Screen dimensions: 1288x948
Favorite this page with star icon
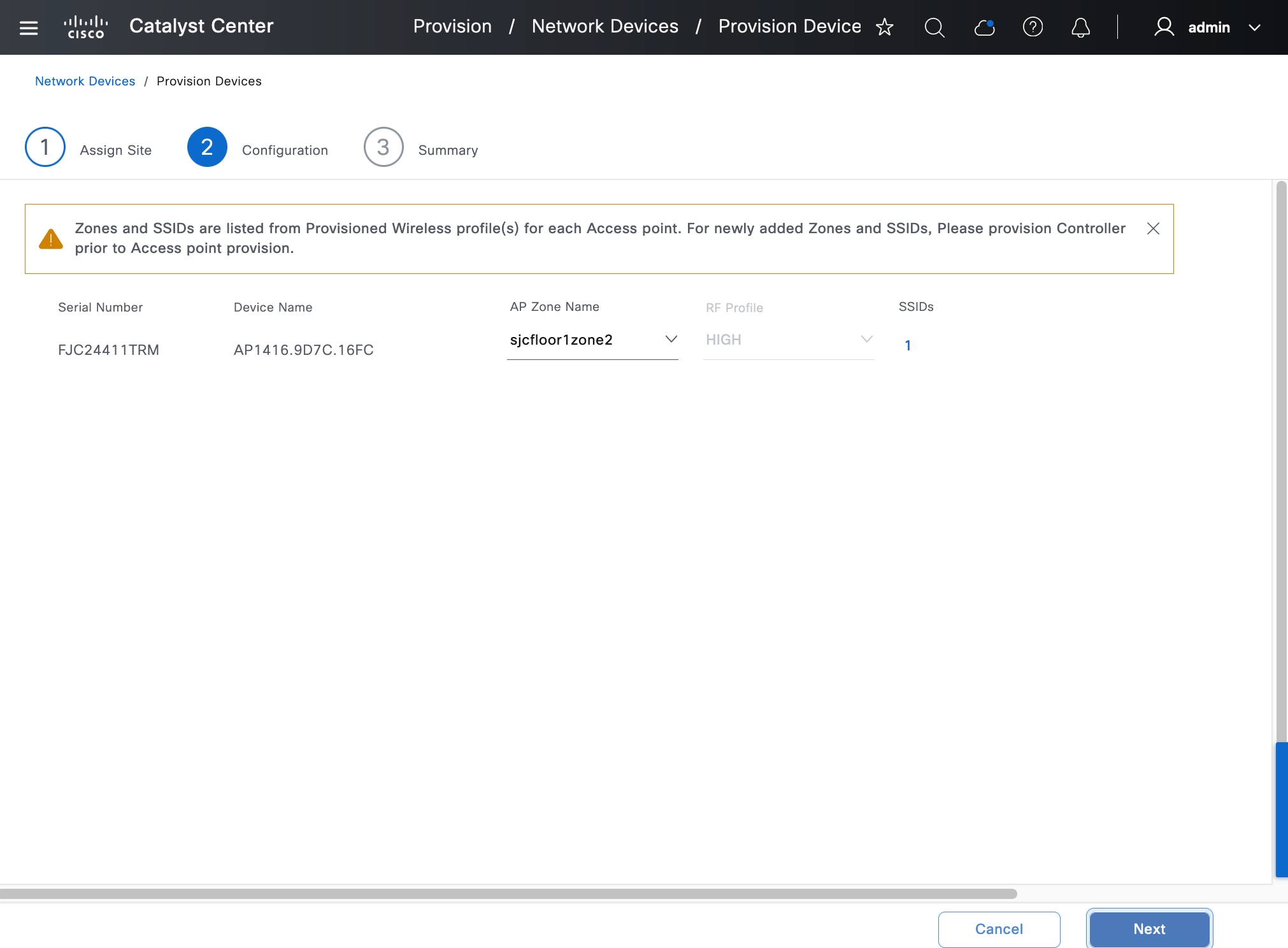885,27
